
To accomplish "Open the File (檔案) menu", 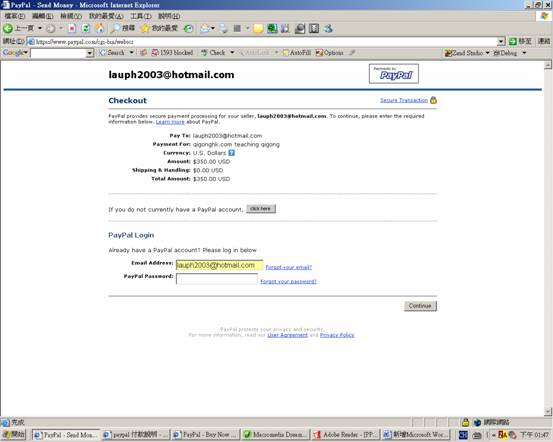I will [x=14, y=16].
